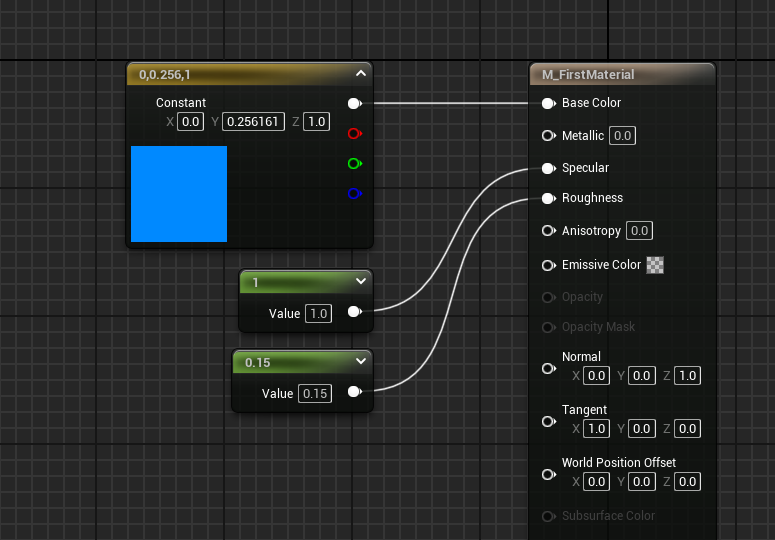
Task: Click the Normal Y value field
Action: [x=642, y=375]
